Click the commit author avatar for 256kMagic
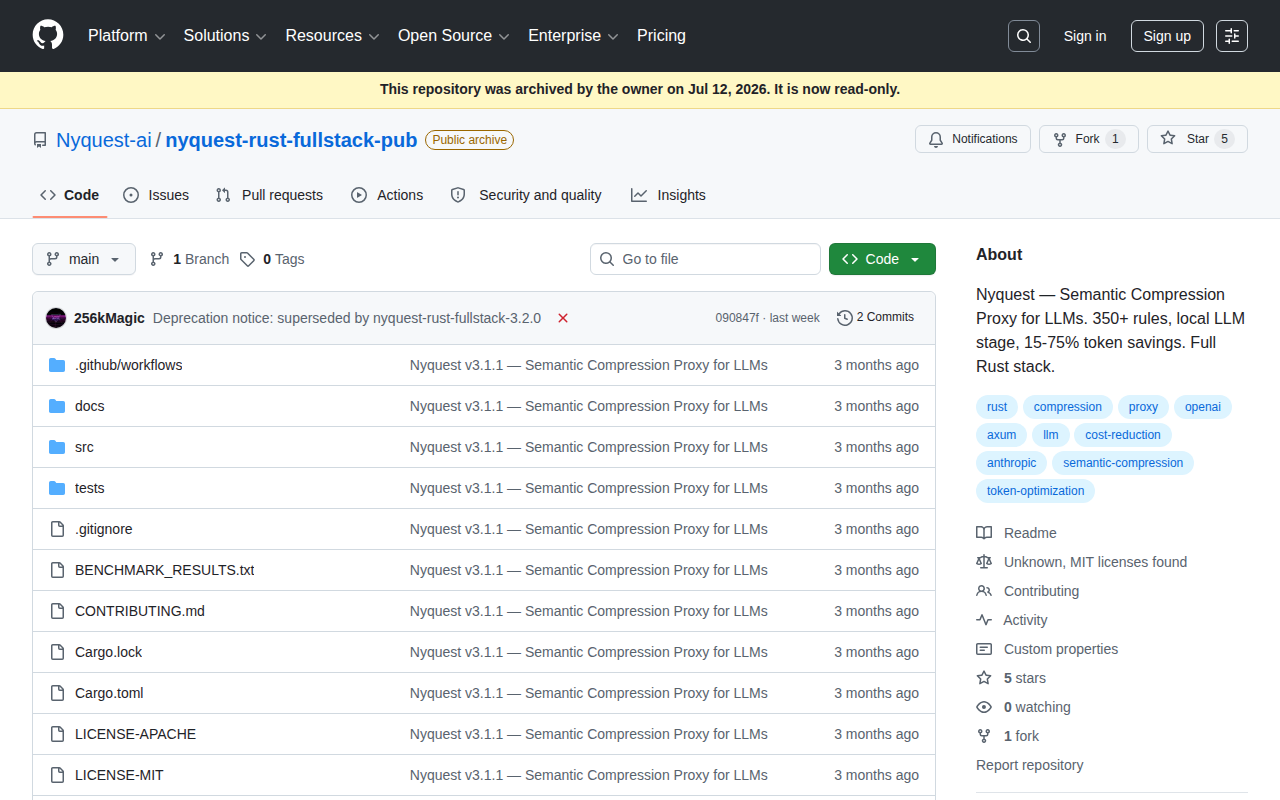 click(56, 318)
